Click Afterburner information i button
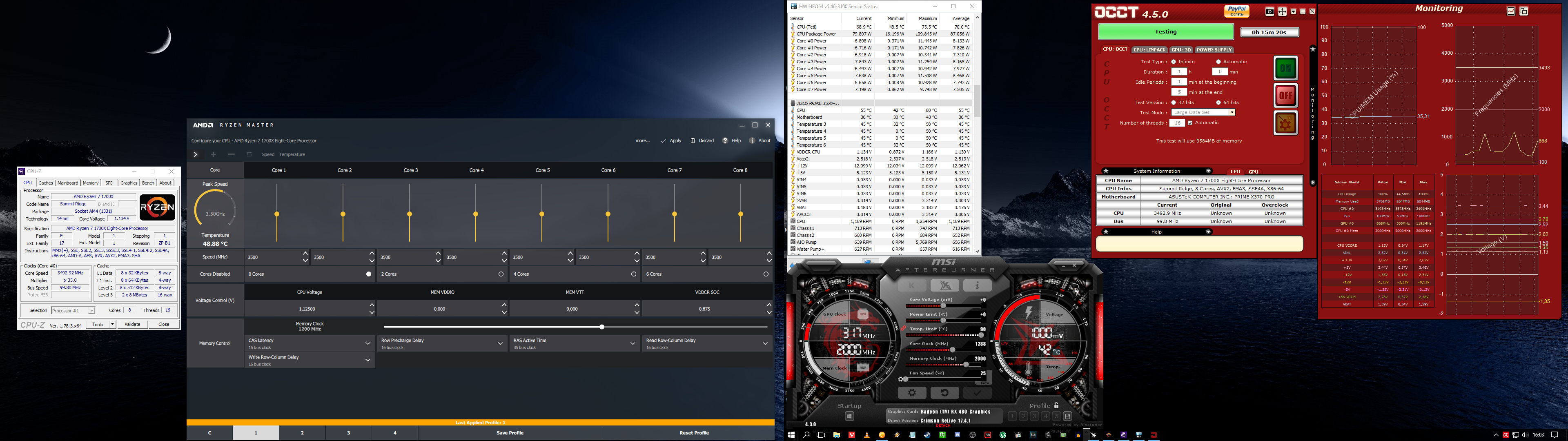This screenshot has height=441, width=1568. coord(978,286)
